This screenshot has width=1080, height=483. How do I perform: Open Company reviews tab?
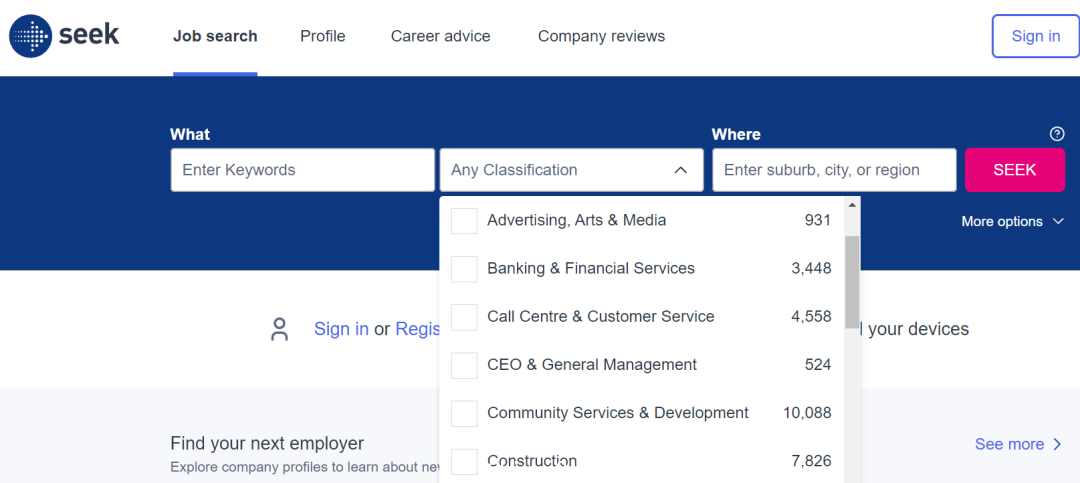(601, 37)
